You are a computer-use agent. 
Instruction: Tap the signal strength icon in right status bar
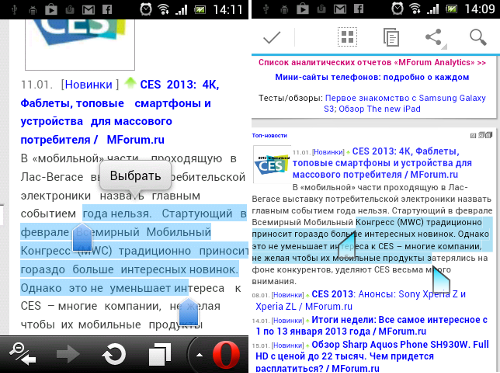[432, 9]
